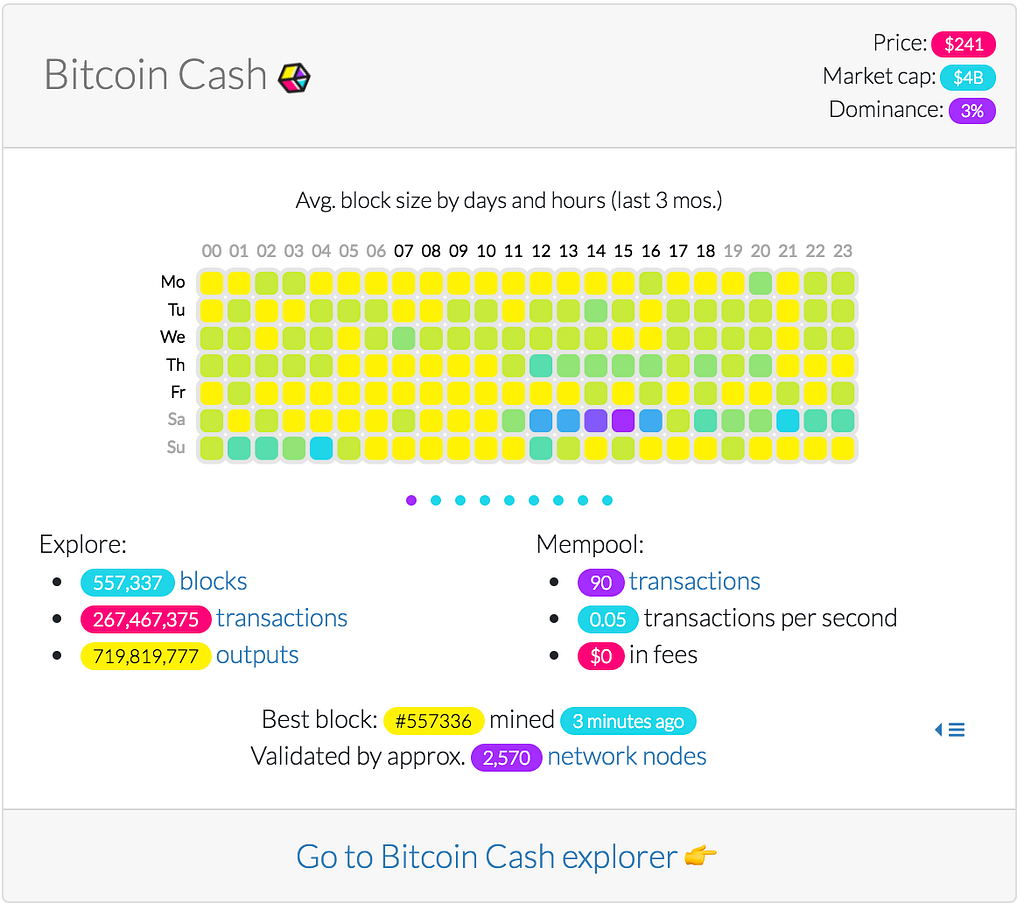Open the network nodes link
Screen dimensions: 1024x908
[x=627, y=757]
